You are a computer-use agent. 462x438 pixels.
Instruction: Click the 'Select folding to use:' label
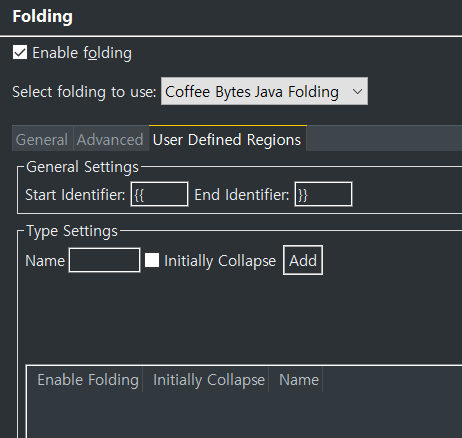(x=84, y=92)
